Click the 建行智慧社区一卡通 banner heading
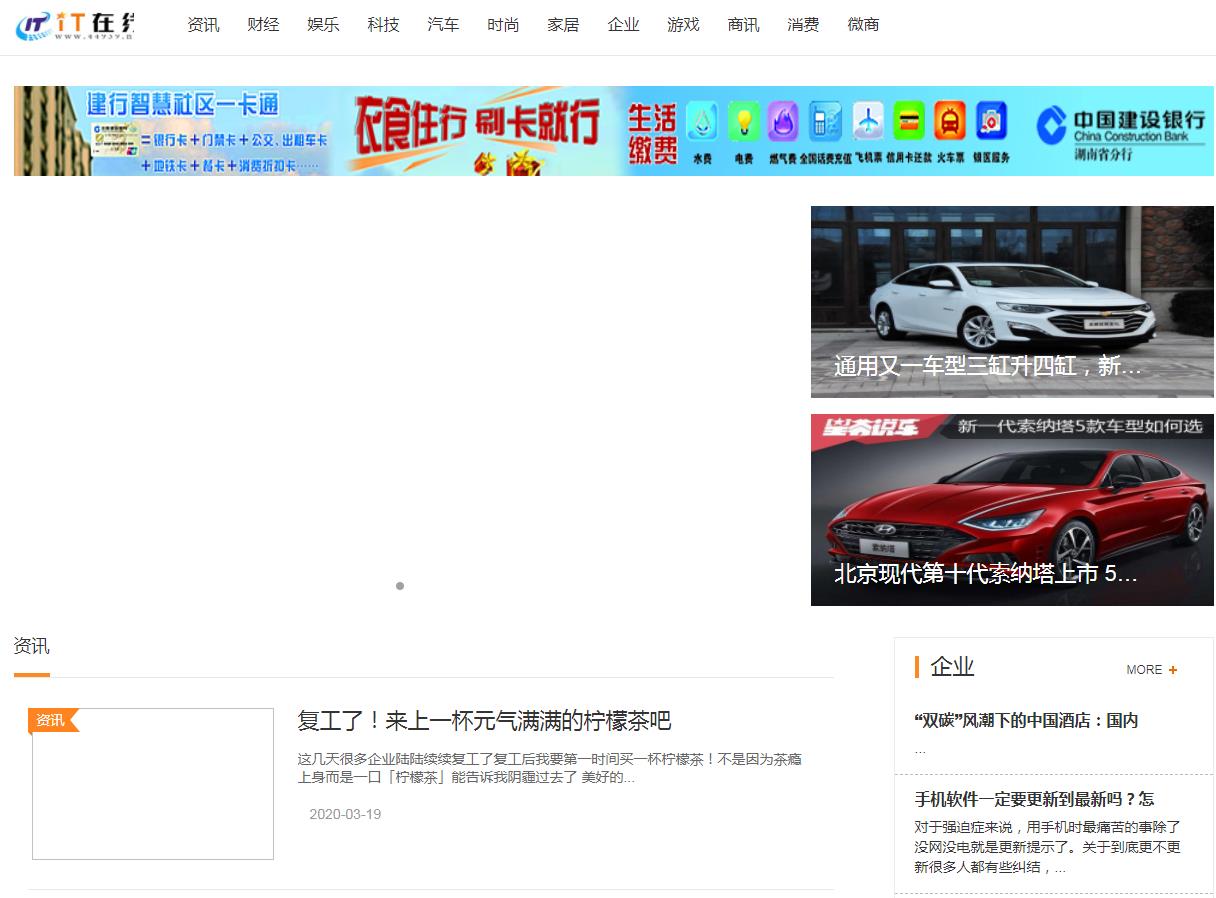The width and height of the screenshot is (1216, 898). click(183, 104)
